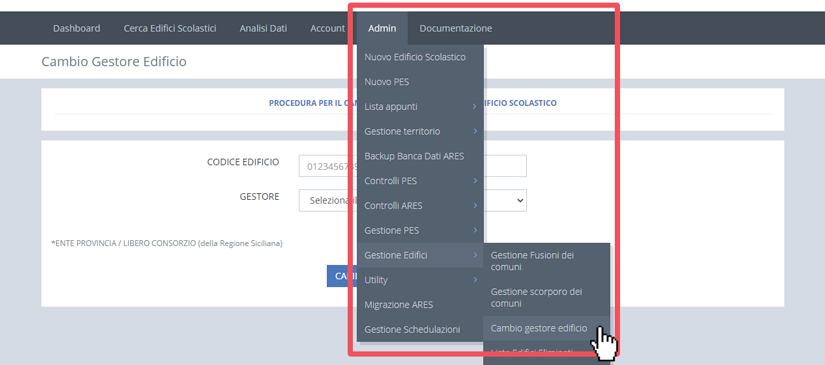Image resolution: width=825 pixels, height=365 pixels.
Task: Open the Dashboard nav item
Action: pos(76,28)
